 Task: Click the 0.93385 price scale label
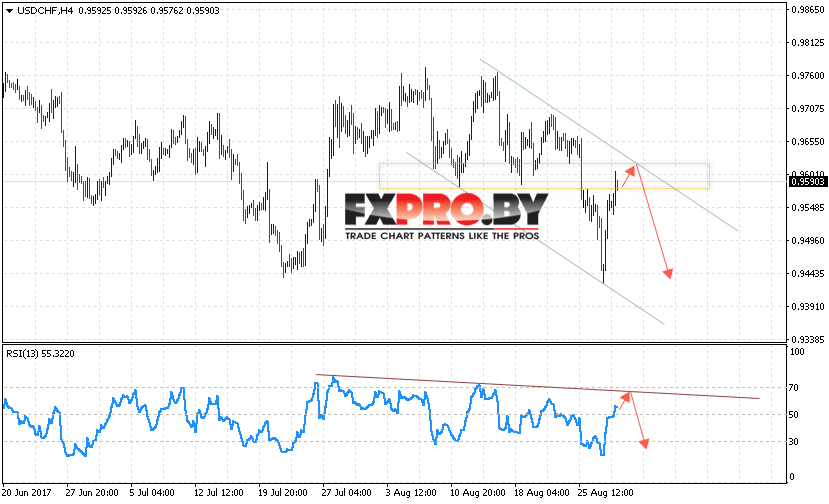pos(807,339)
